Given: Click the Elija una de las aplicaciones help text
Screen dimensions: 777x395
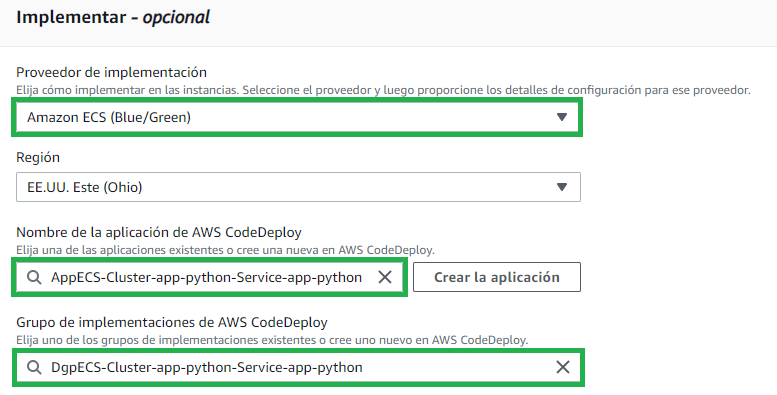Looking at the screenshot, I should [x=225, y=250].
